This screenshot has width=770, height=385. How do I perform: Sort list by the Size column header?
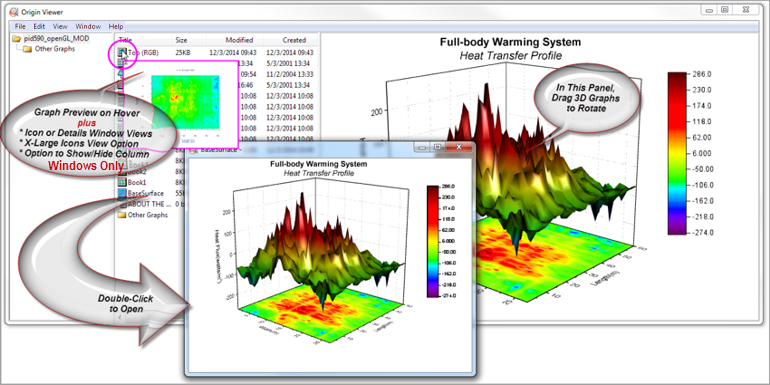[x=181, y=40]
